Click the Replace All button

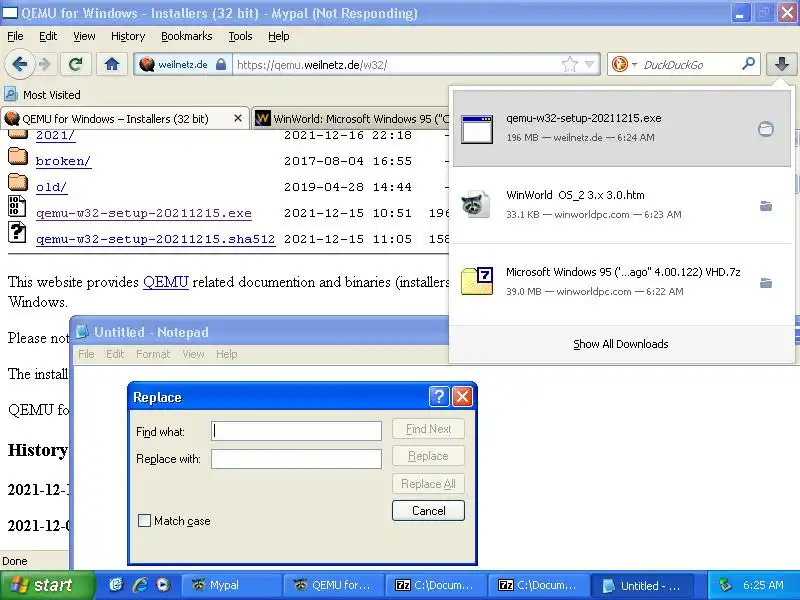(x=429, y=484)
